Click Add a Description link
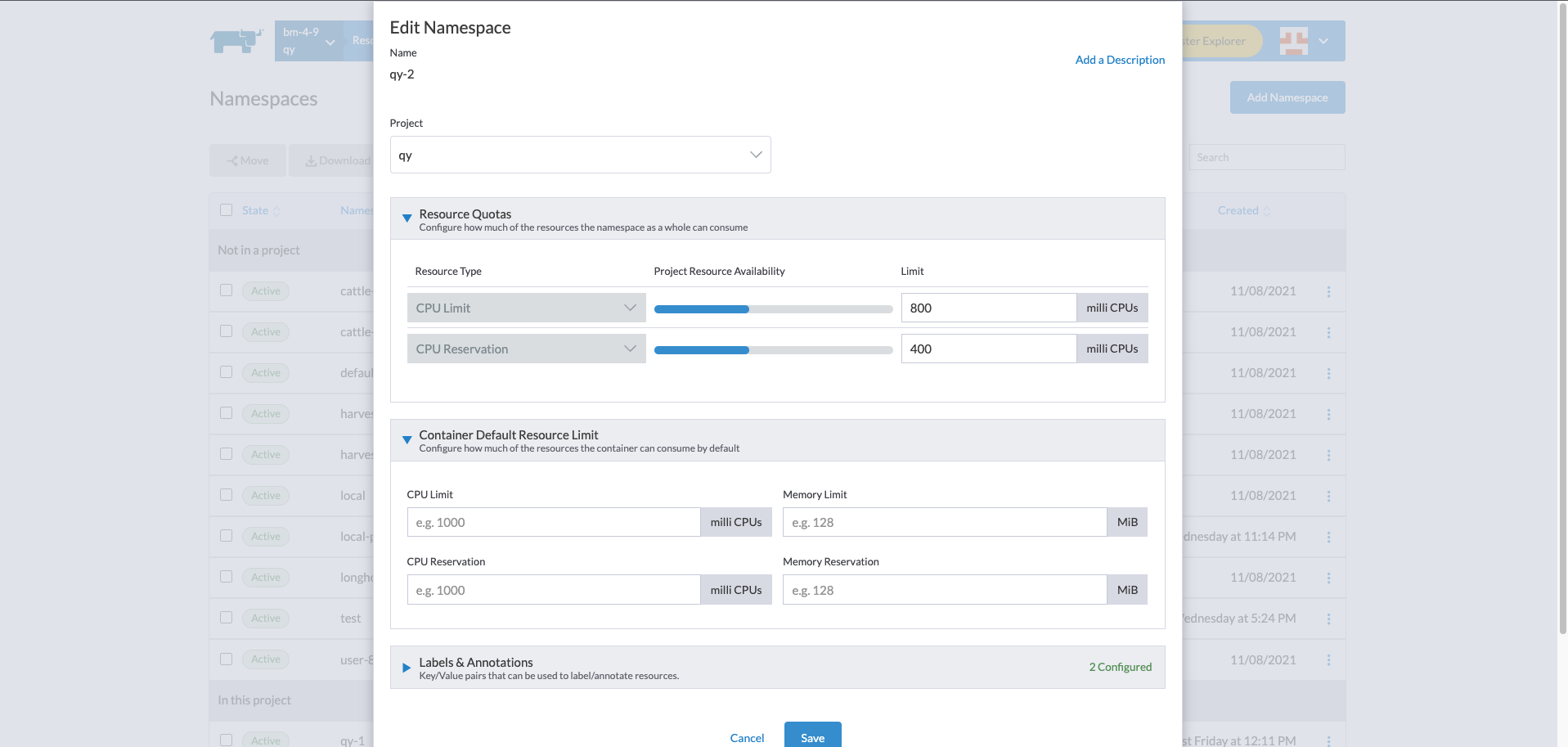The image size is (1568, 747). pos(1120,60)
